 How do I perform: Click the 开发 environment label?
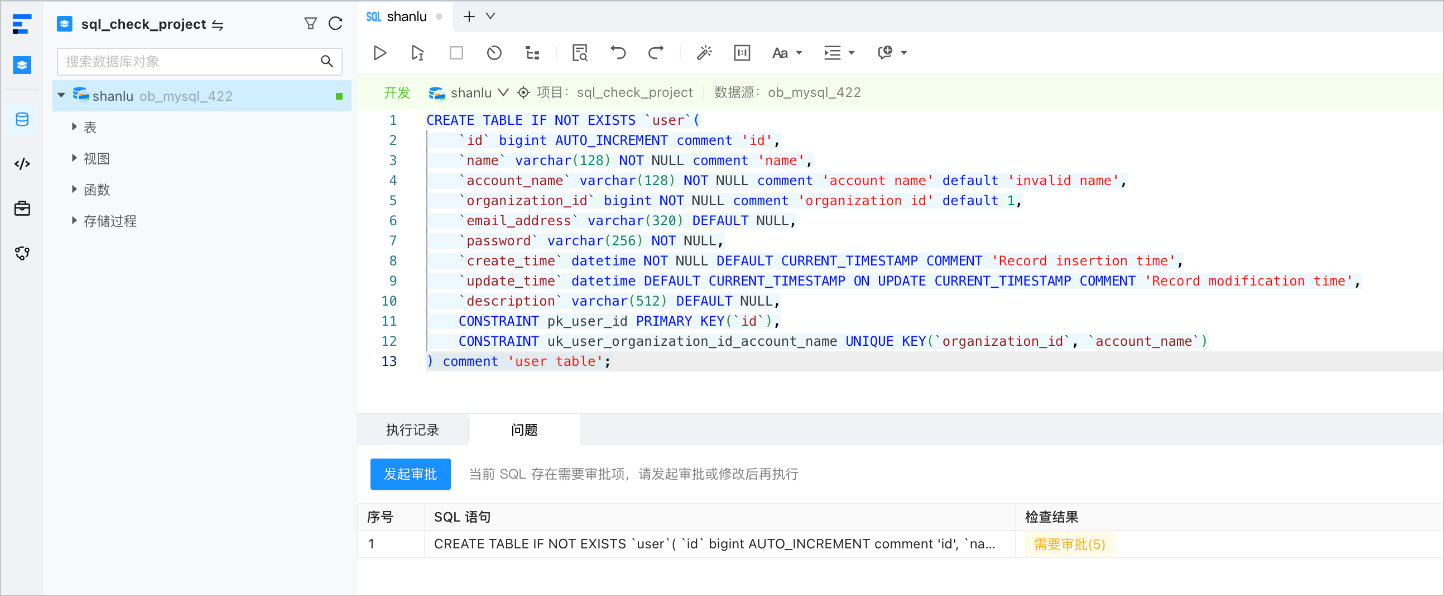click(397, 92)
